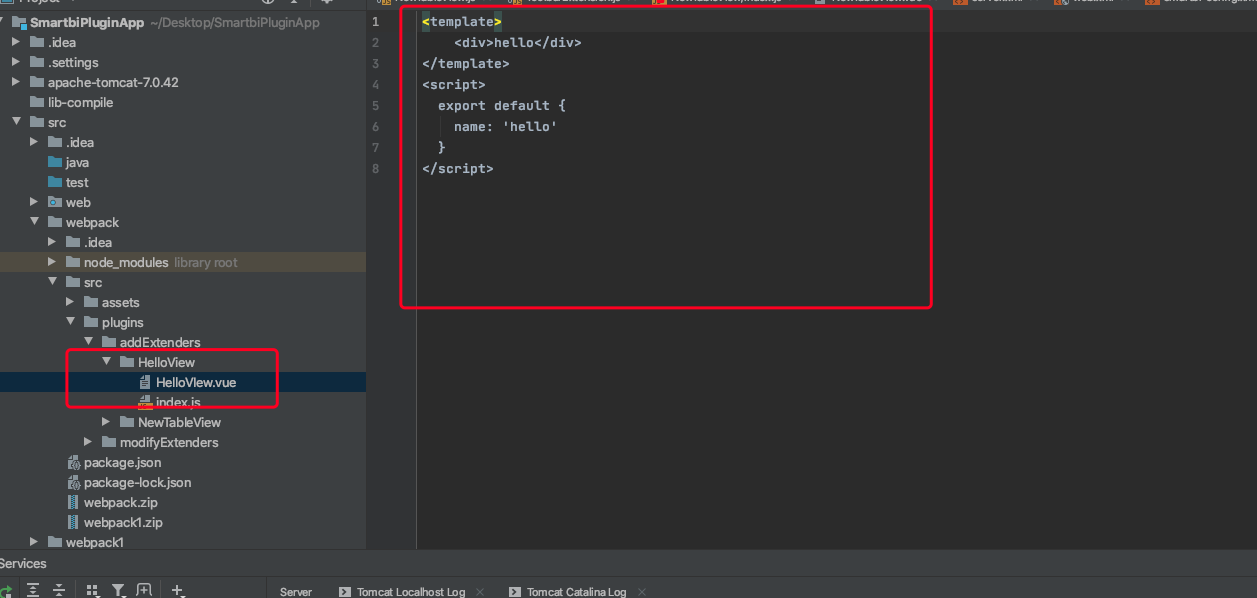Rerun the service with green arrow
The image size is (1257, 598).
point(5,591)
